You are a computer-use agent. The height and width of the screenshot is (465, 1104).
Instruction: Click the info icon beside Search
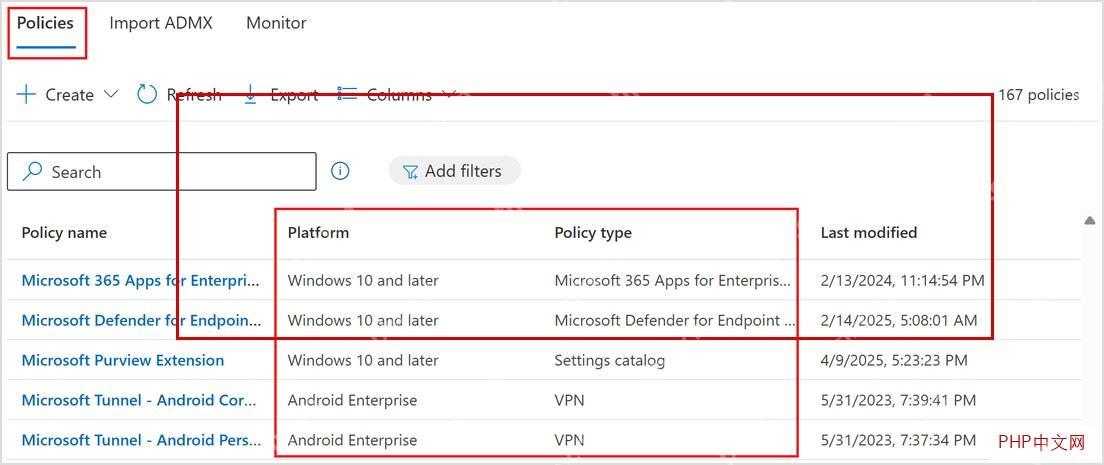[x=340, y=171]
